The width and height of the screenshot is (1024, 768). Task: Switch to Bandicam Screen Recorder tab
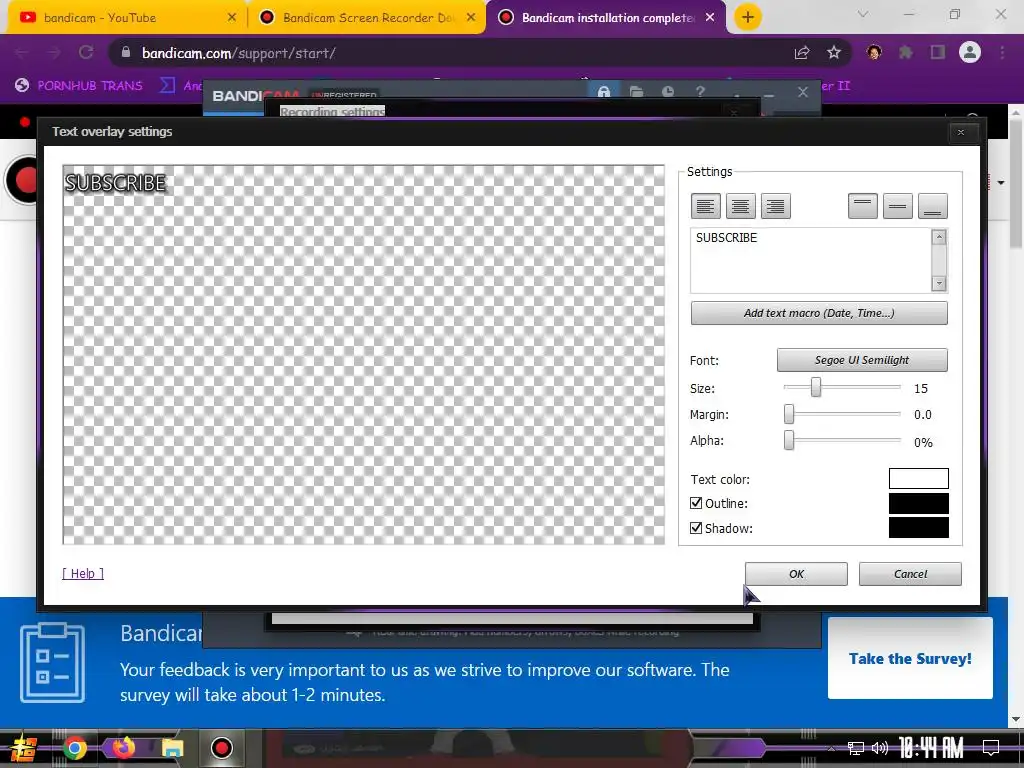[366, 18]
